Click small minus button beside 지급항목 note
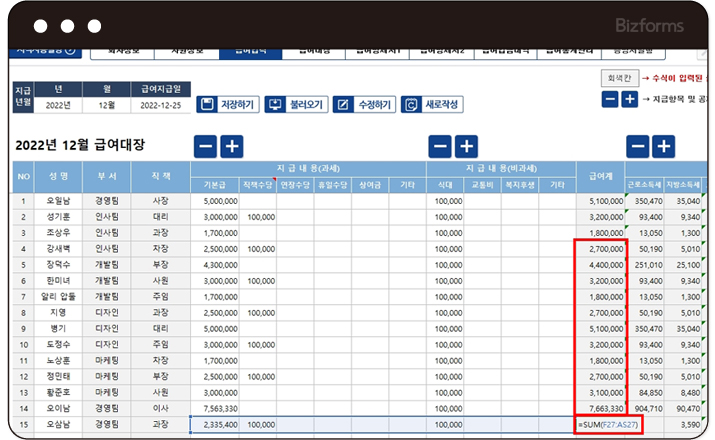The width and height of the screenshot is (715, 440). (610, 99)
